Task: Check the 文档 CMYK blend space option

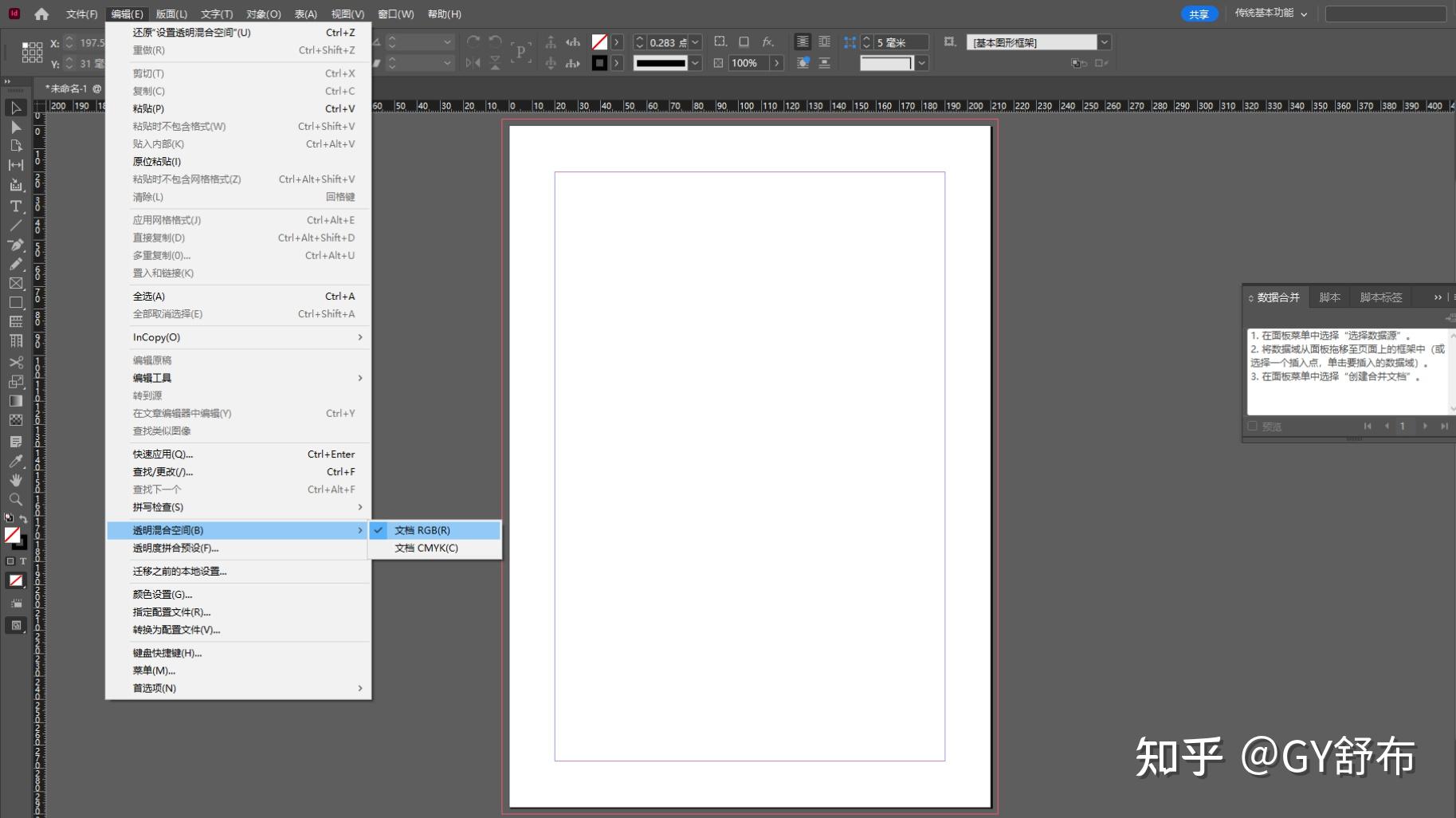Action: (x=426, y=548)
